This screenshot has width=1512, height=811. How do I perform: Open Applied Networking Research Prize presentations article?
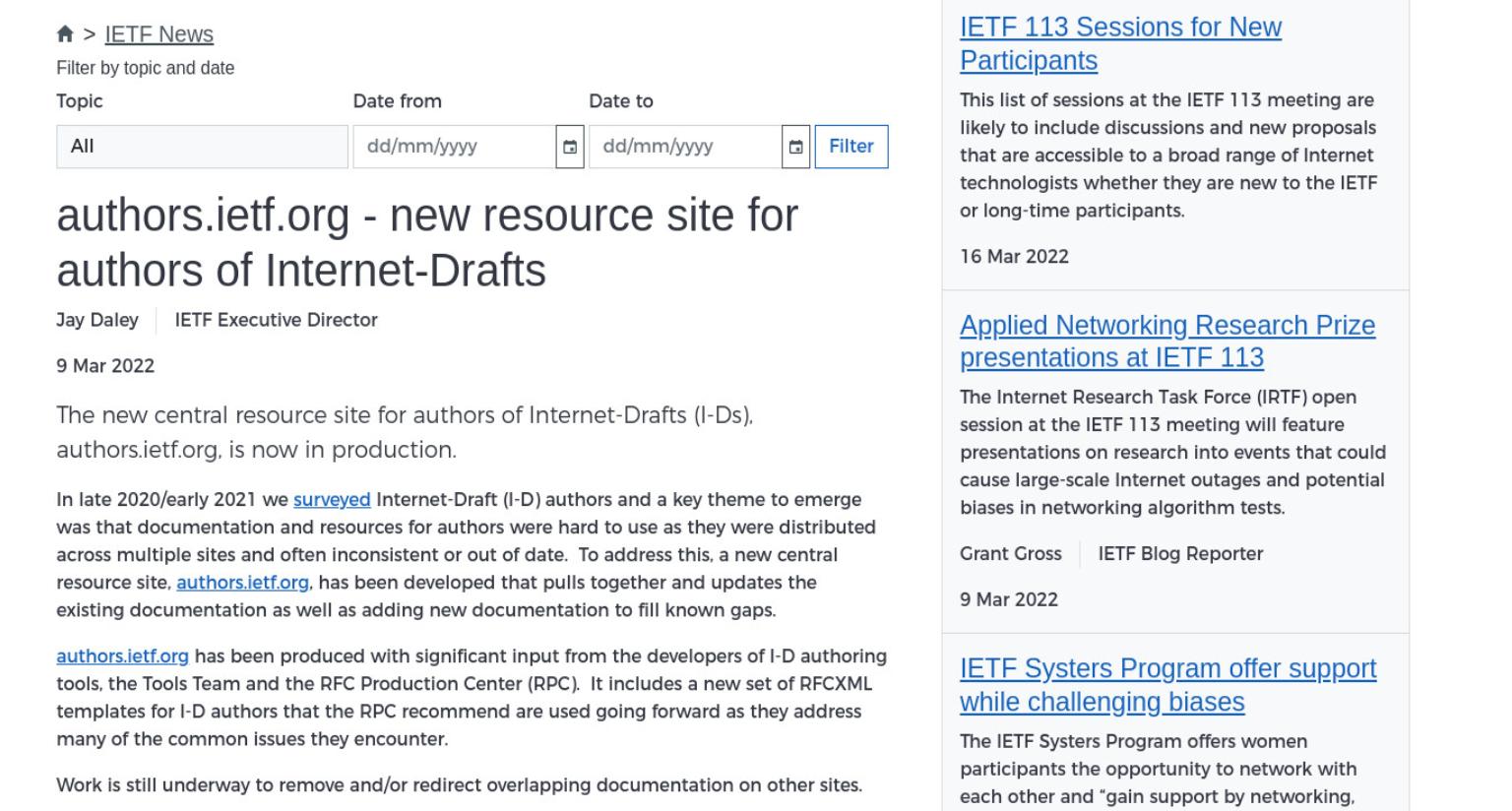[1167, 342]
